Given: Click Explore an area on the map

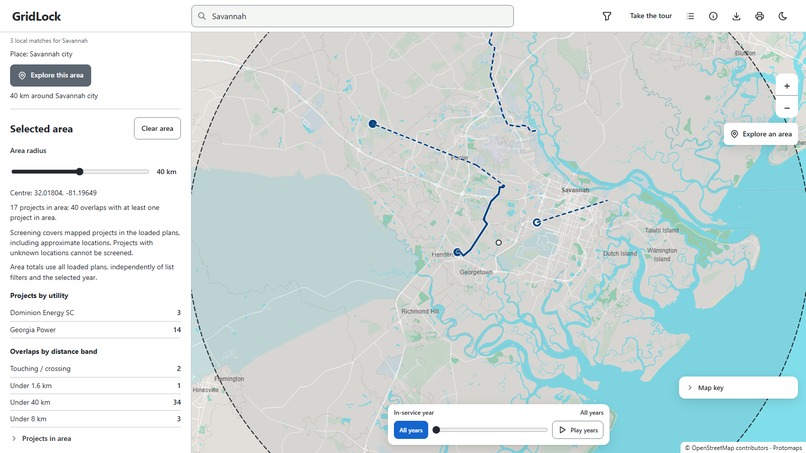Looking at the screenshot, I should (x=761, y=134).
